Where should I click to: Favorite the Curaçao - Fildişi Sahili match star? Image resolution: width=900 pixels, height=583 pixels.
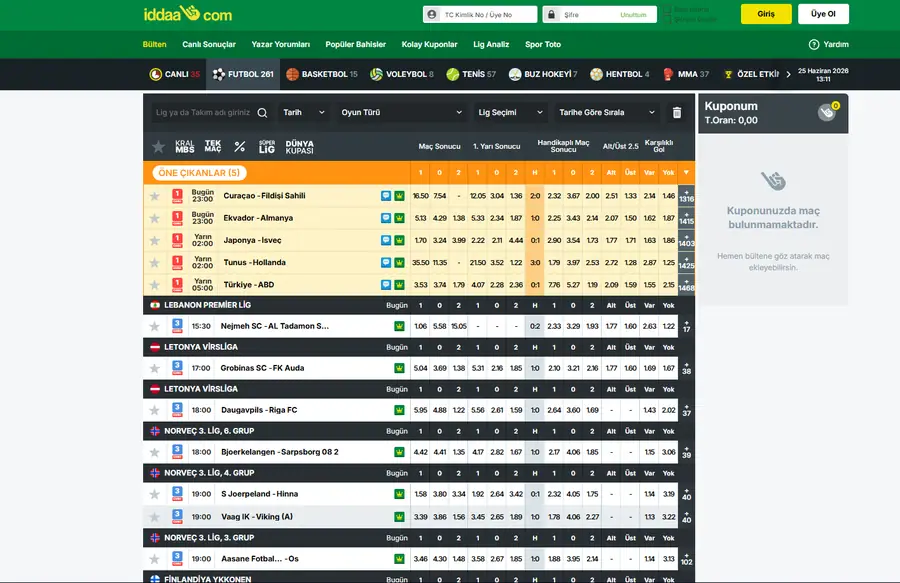tap(154, 196)
